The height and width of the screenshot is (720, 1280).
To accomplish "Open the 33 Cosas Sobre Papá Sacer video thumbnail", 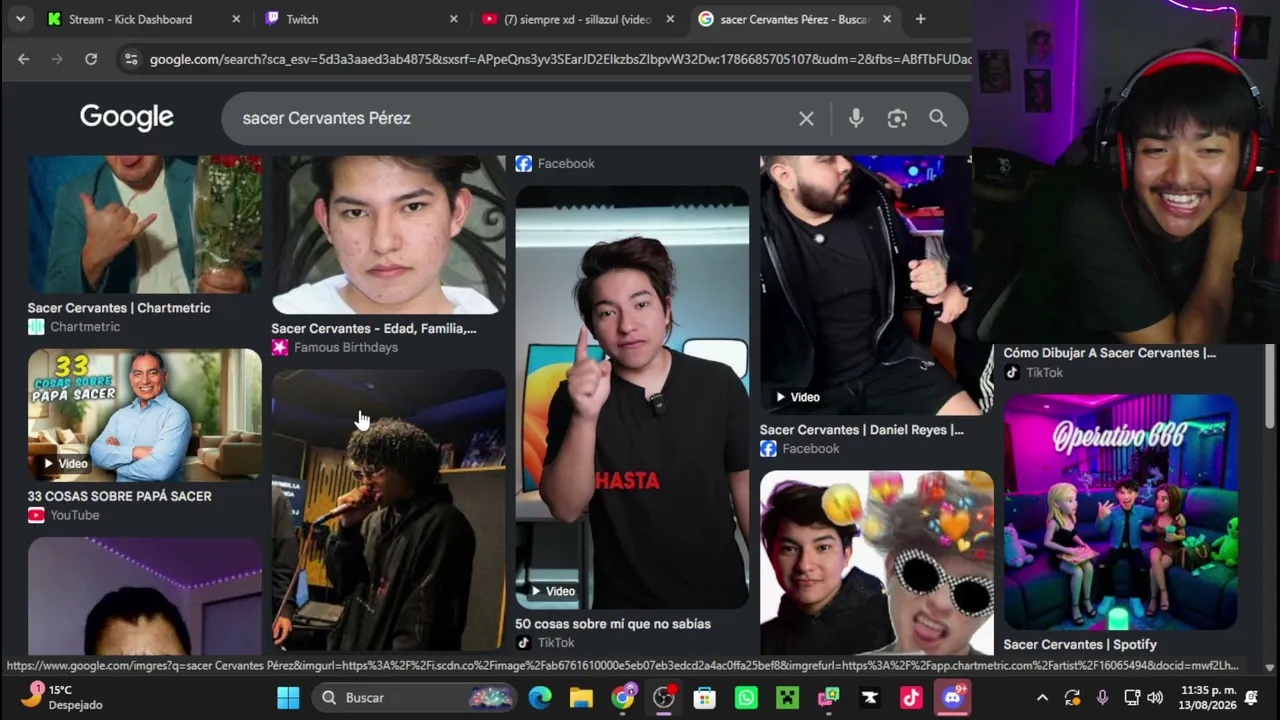I will (x=145, y=415).
